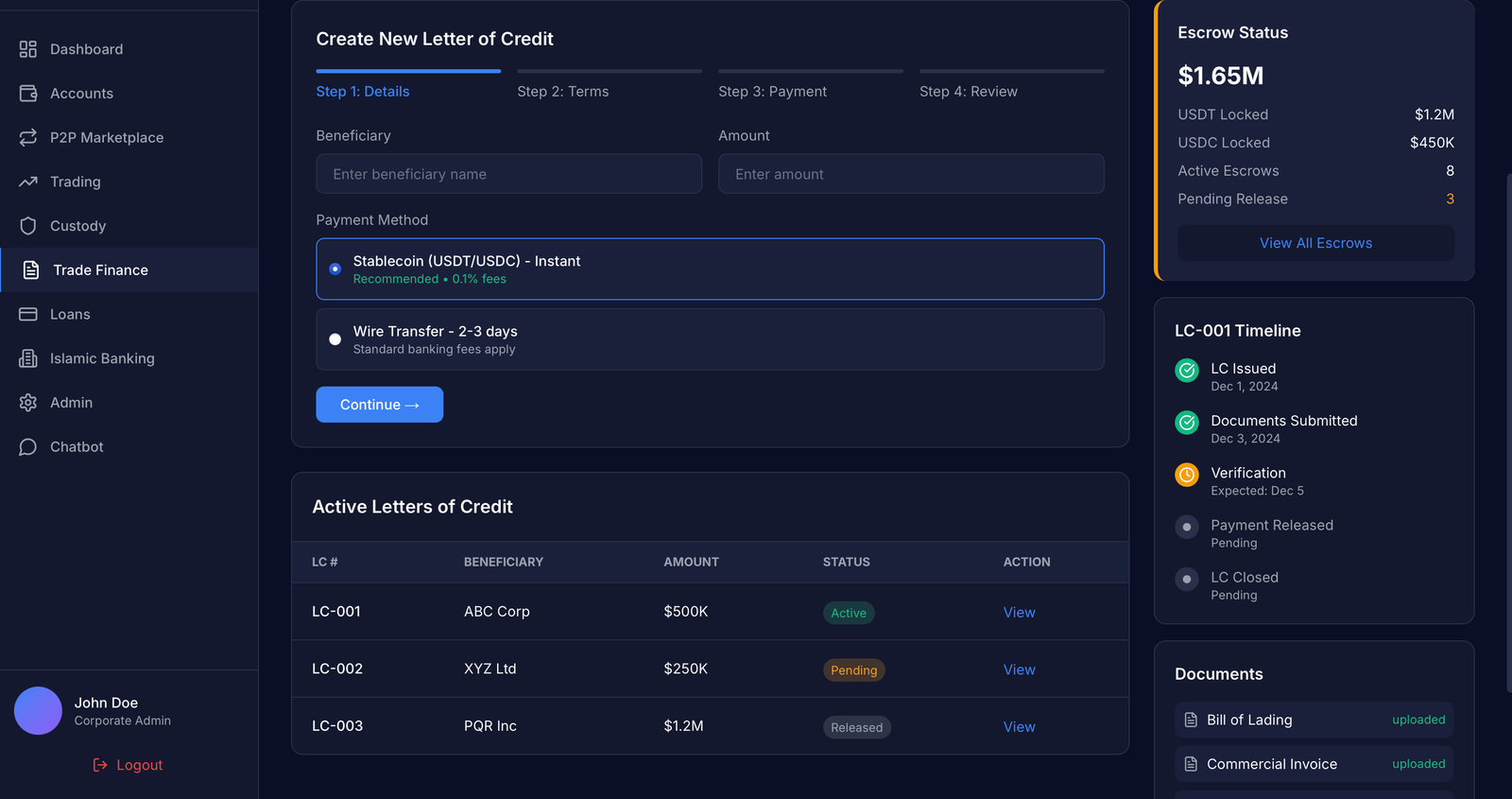View details for LC-002 XYZ Ltd
Screen dimensions: 1512x799
pyautogui.click(x=1019, y=669)
